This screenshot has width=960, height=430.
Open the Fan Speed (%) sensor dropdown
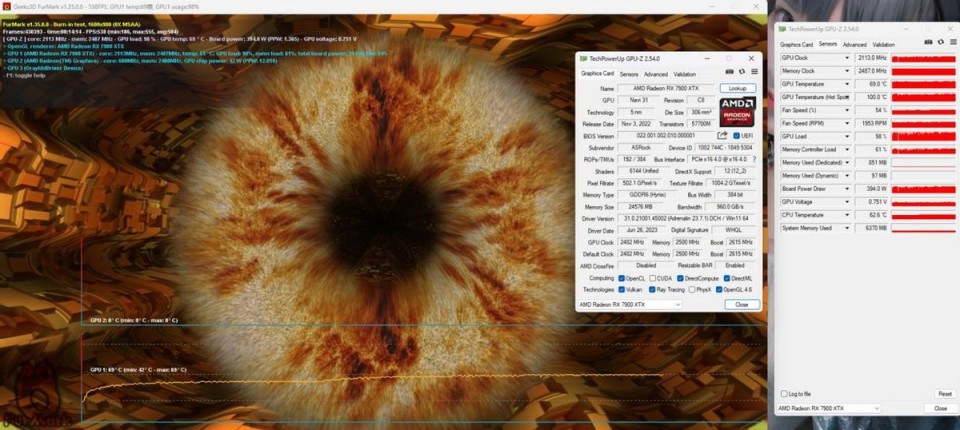(847, 110)
